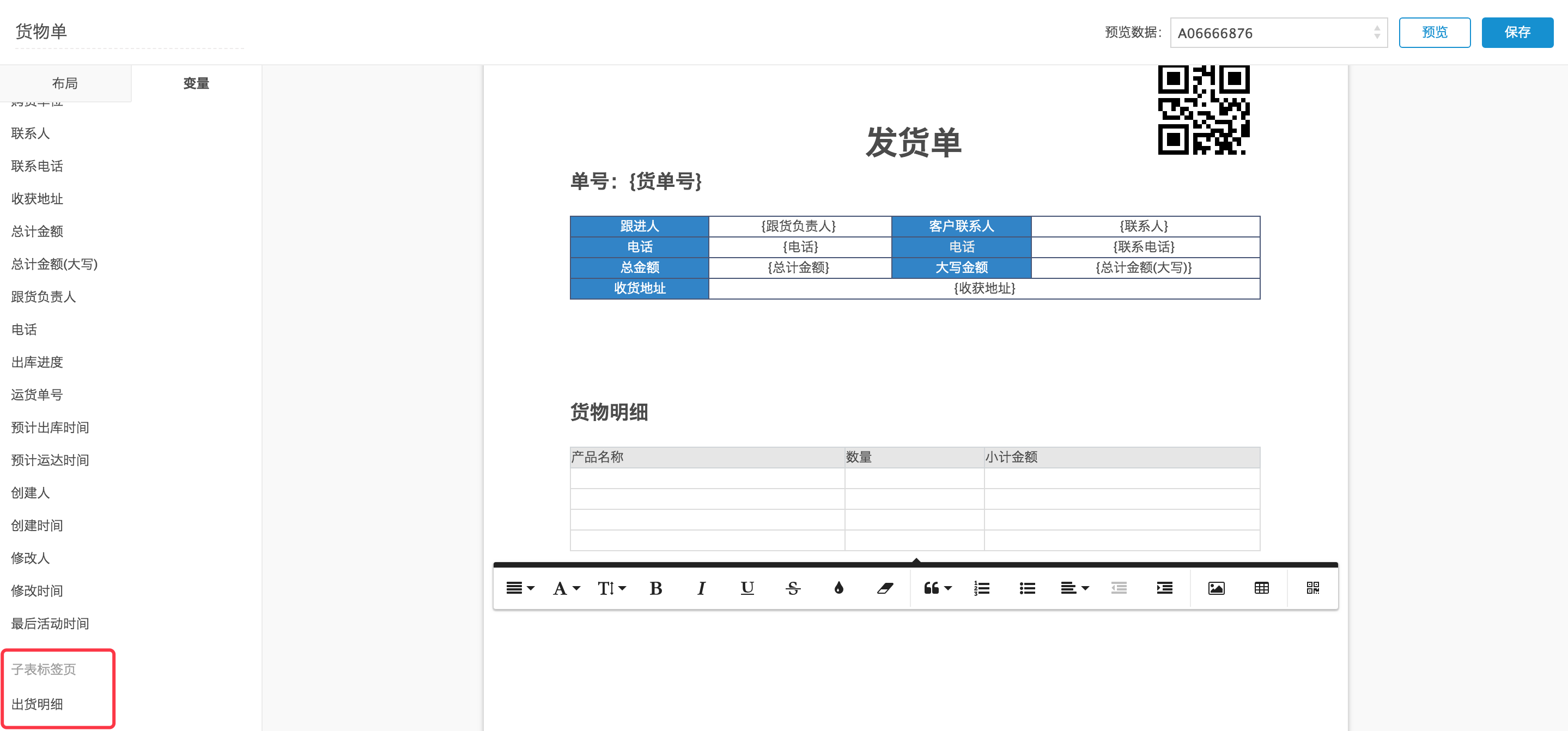Click the 保存 button
1568x731 pixels.
1517,32
